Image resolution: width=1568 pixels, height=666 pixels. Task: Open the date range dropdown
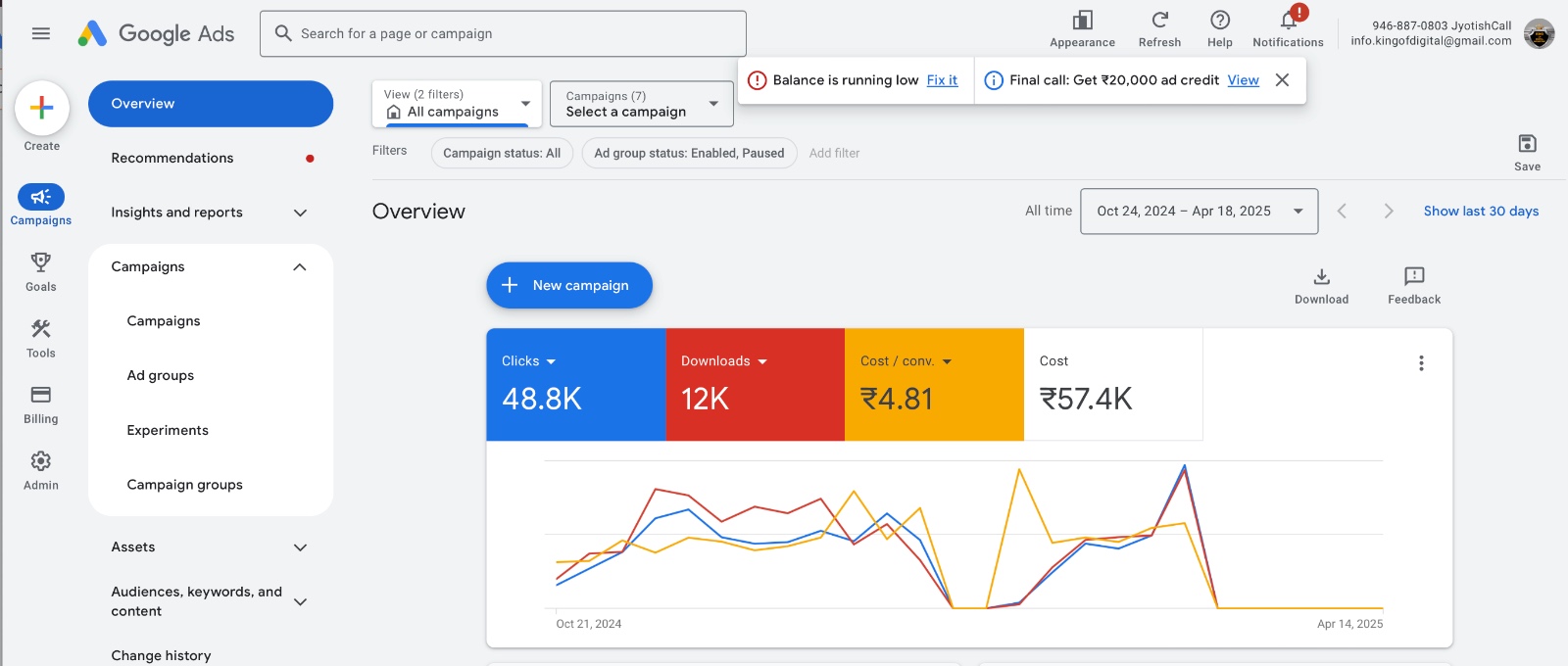point(1199,212)
